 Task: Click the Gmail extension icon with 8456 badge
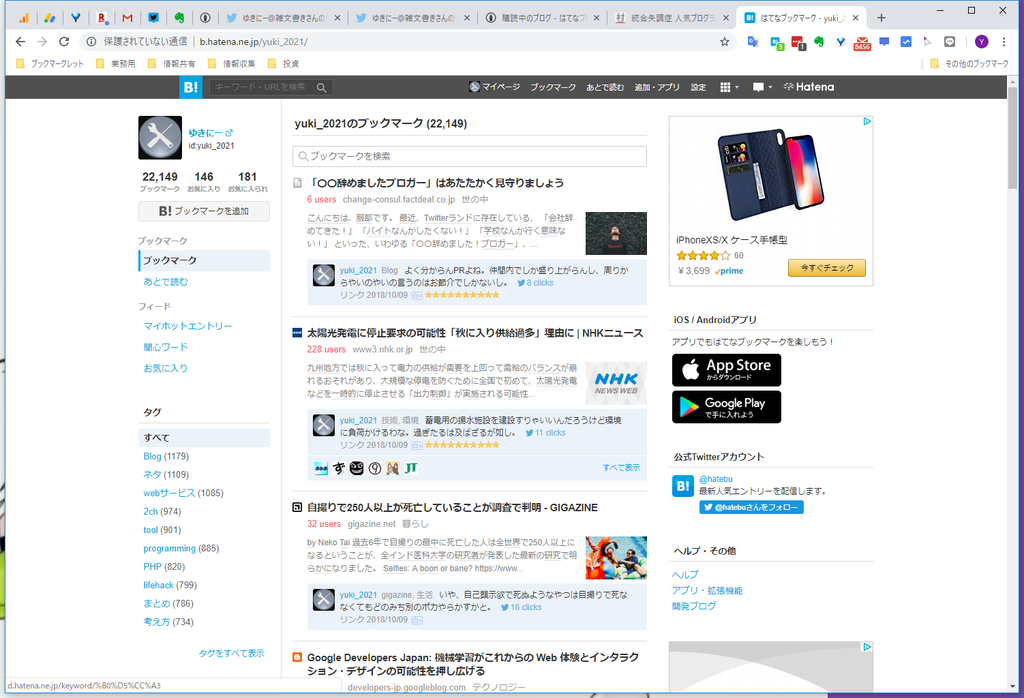(x=862, y=43)
